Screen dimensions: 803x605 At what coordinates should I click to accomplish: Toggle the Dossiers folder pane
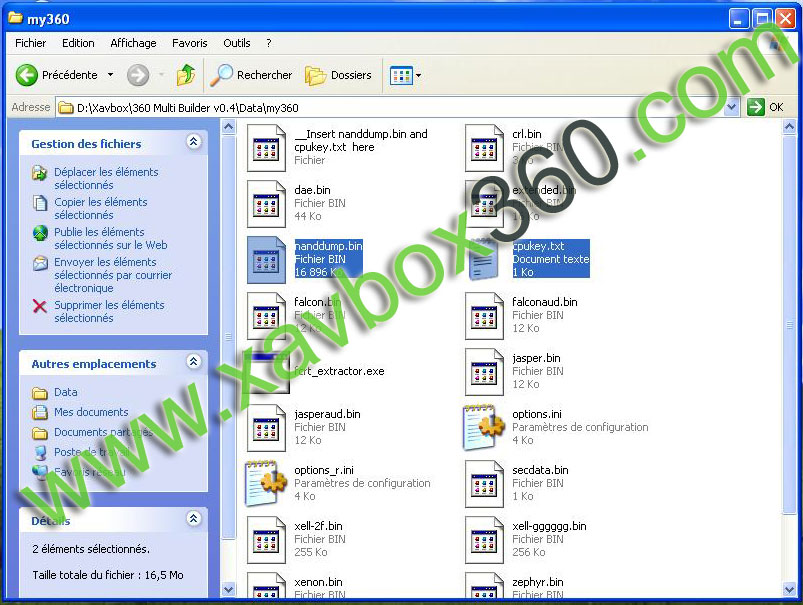point(339,75)
